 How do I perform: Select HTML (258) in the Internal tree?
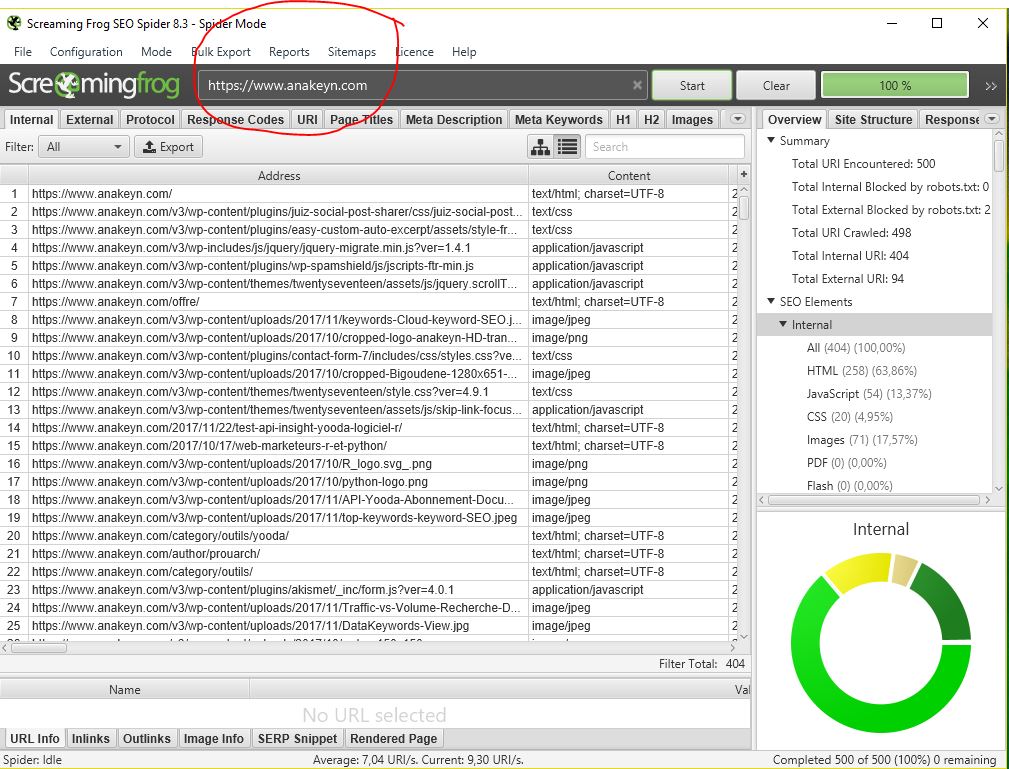[x=862, y=371]
